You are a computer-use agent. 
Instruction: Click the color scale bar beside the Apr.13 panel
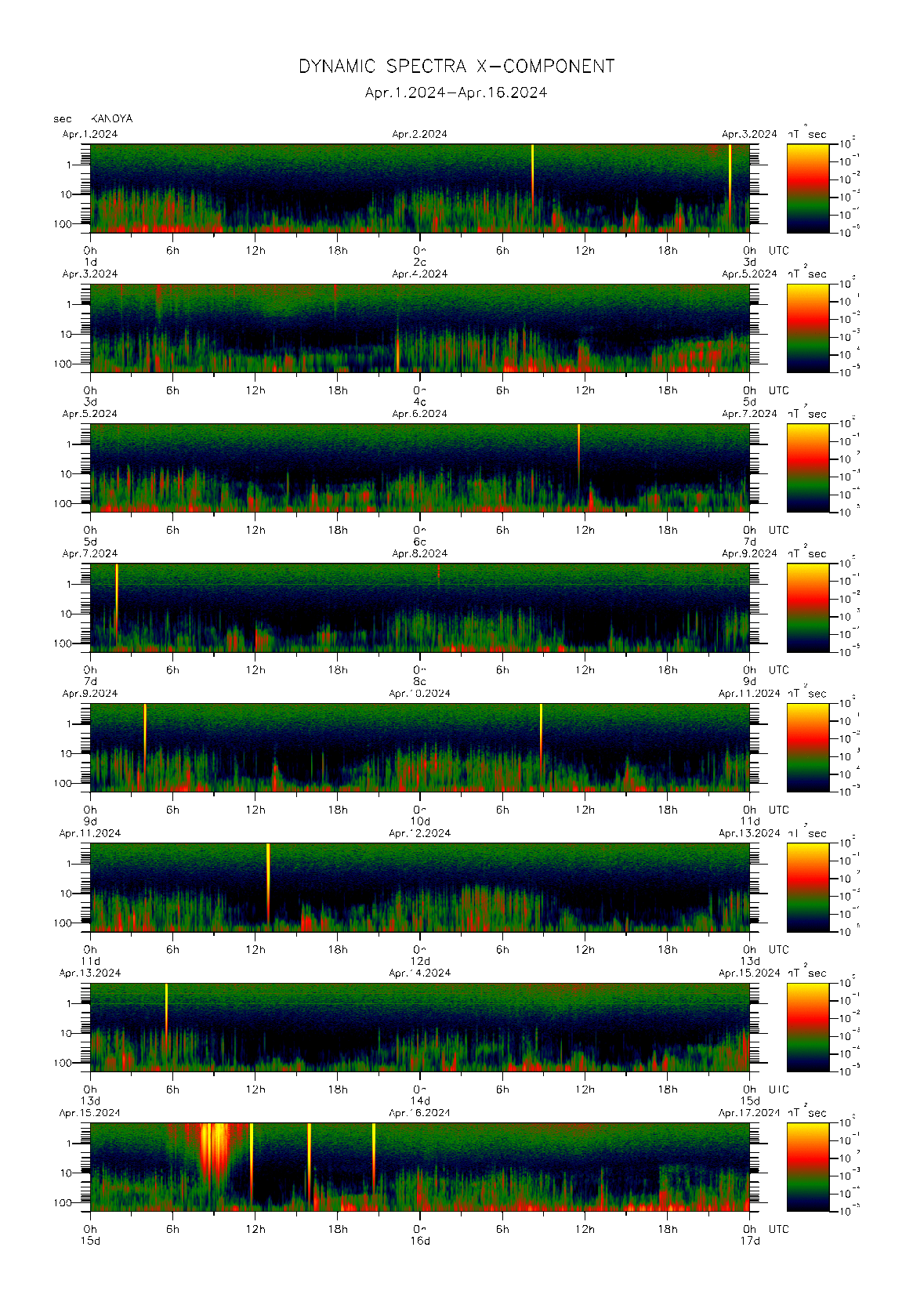pos(808,1027)
